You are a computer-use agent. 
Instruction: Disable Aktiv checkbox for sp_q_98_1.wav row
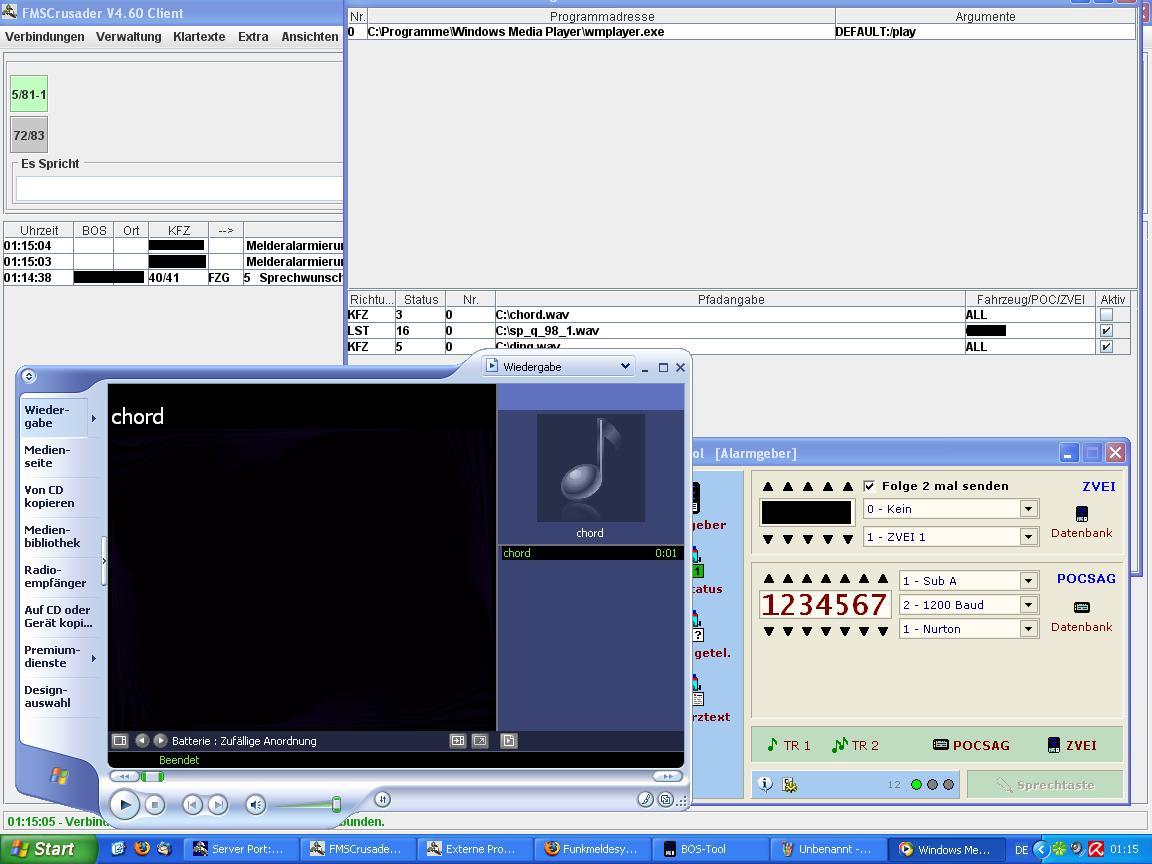[1106, 331]
